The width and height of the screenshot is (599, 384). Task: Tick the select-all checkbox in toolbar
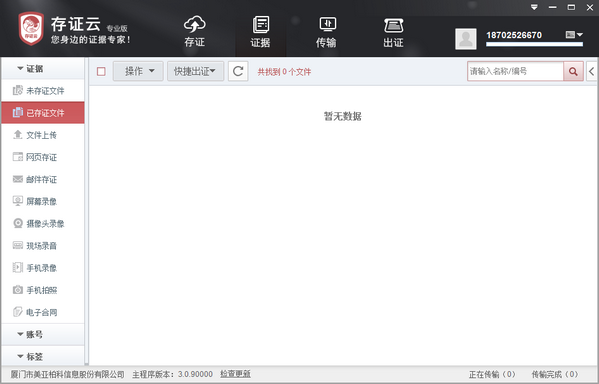101,71
